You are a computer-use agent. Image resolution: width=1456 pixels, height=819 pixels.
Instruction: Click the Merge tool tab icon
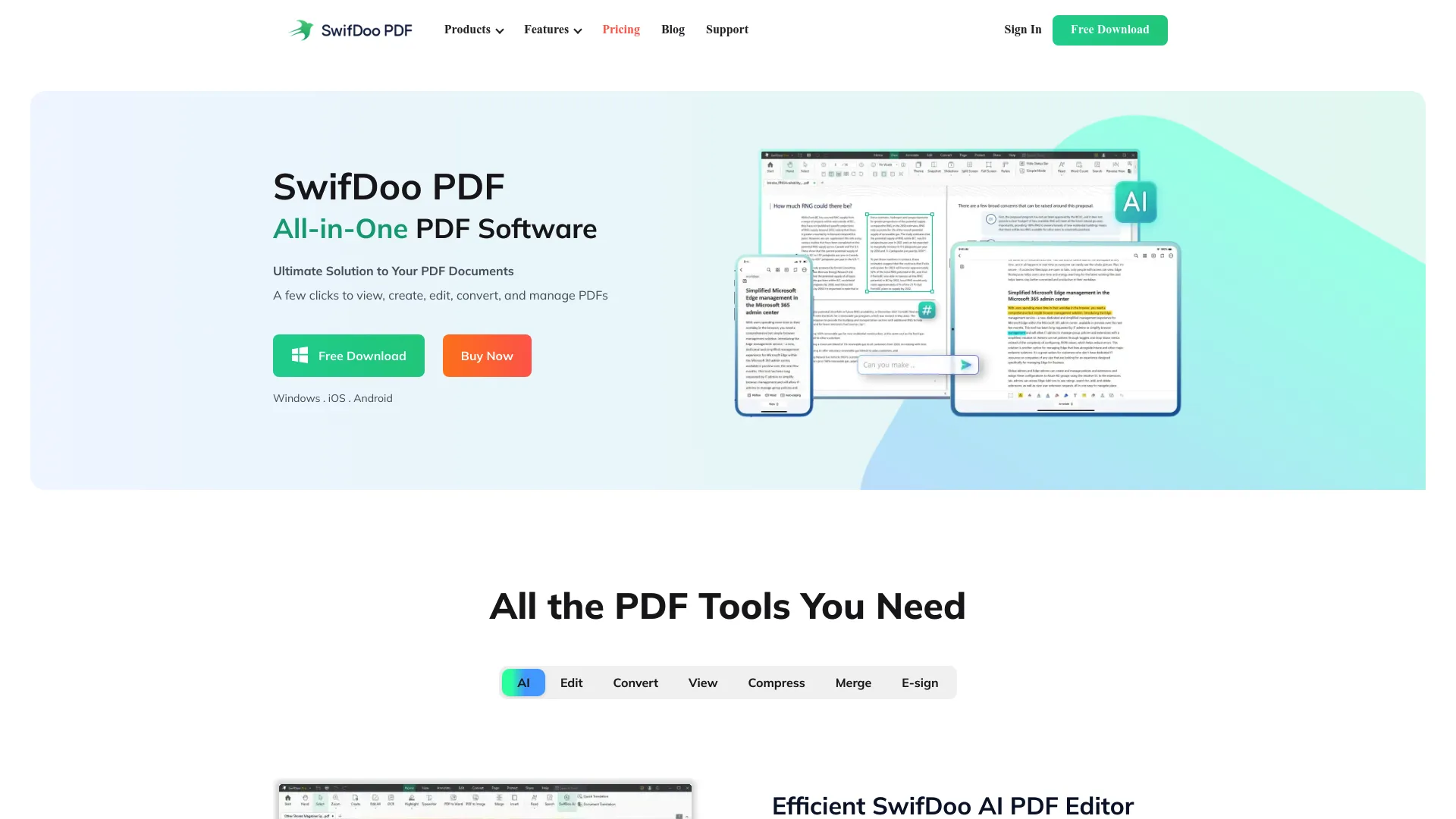853,682
